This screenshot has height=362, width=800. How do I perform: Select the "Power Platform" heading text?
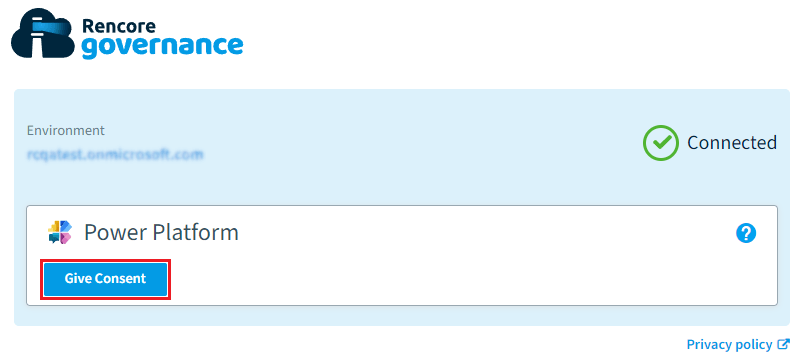tap(161, 232)
